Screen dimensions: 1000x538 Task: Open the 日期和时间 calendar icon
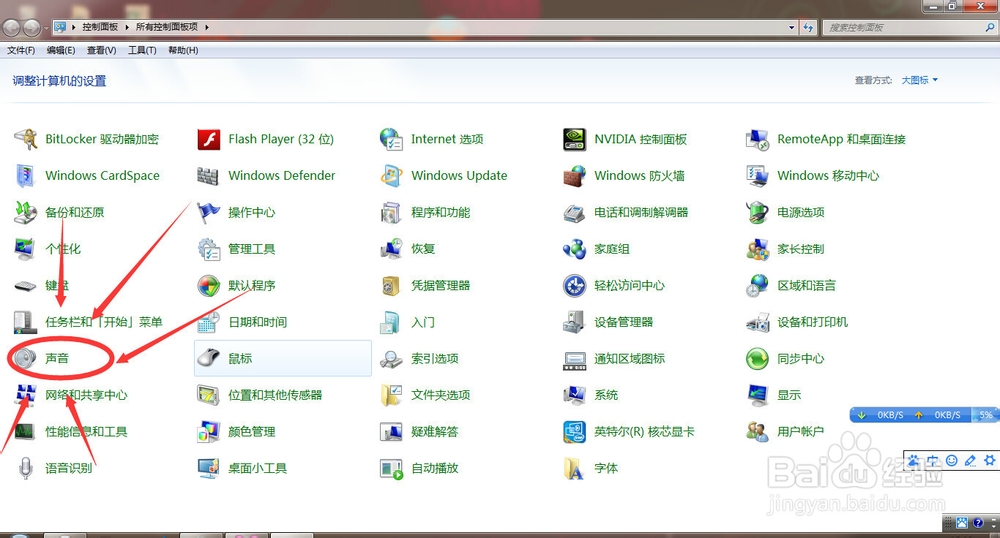coord(209,322)
